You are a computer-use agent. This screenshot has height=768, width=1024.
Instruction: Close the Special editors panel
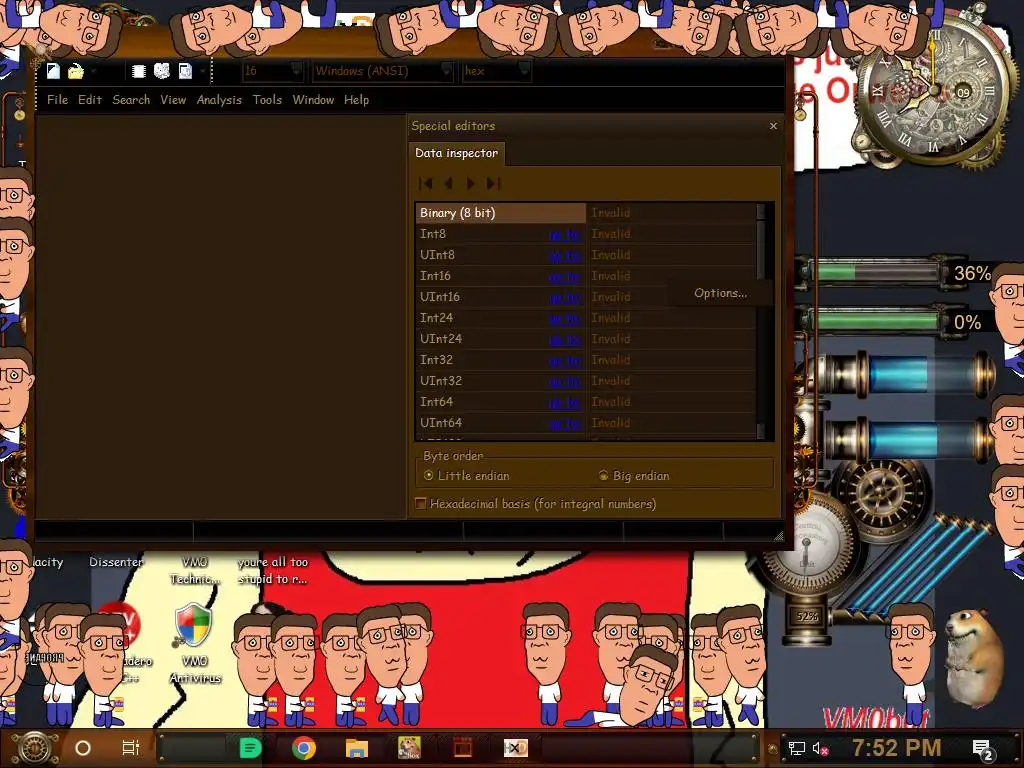click(x=773, y=125)
